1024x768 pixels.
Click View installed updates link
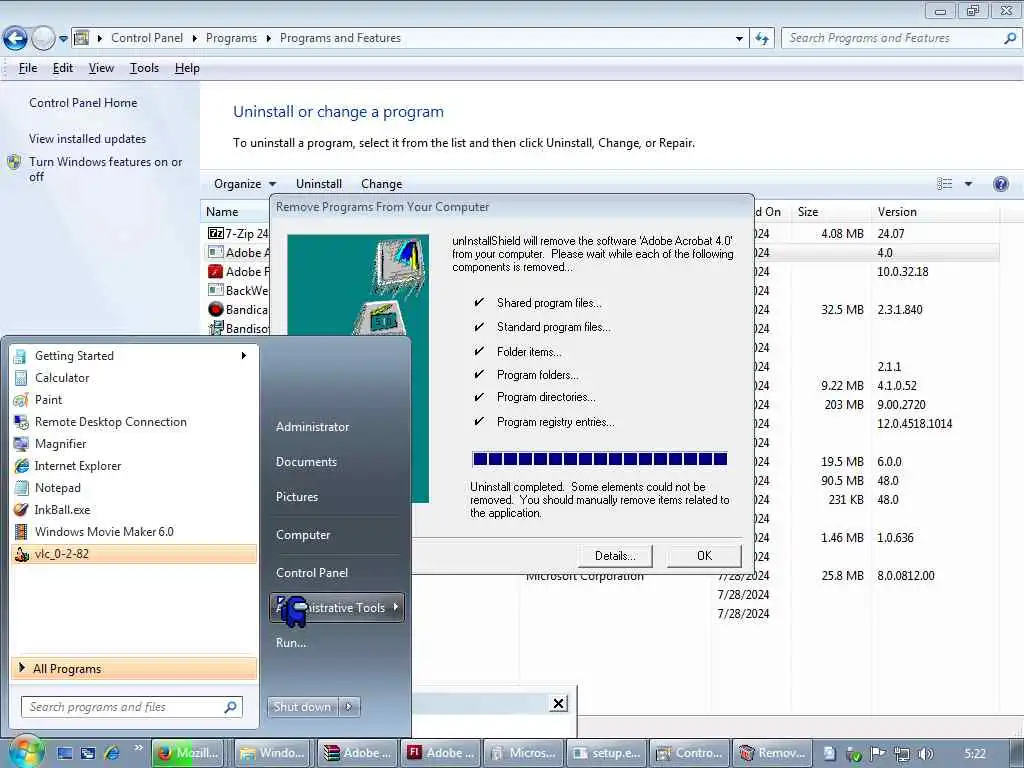88,138
